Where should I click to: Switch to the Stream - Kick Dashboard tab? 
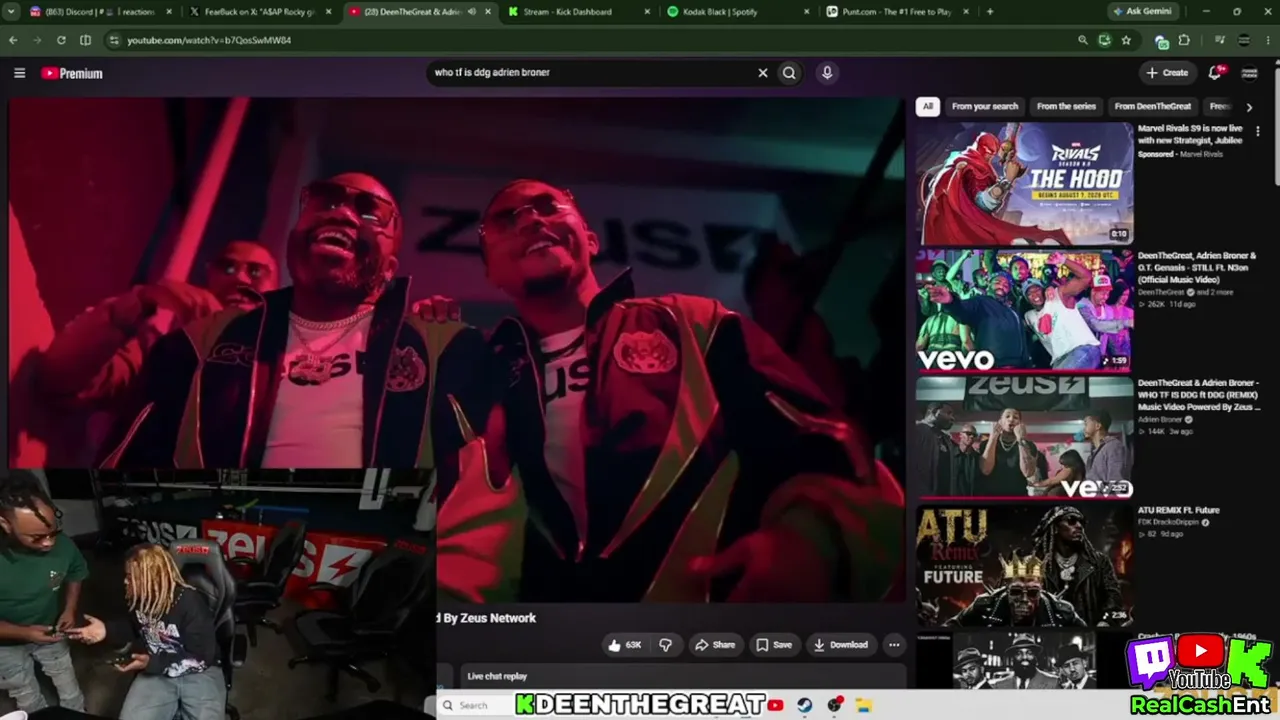567,12
